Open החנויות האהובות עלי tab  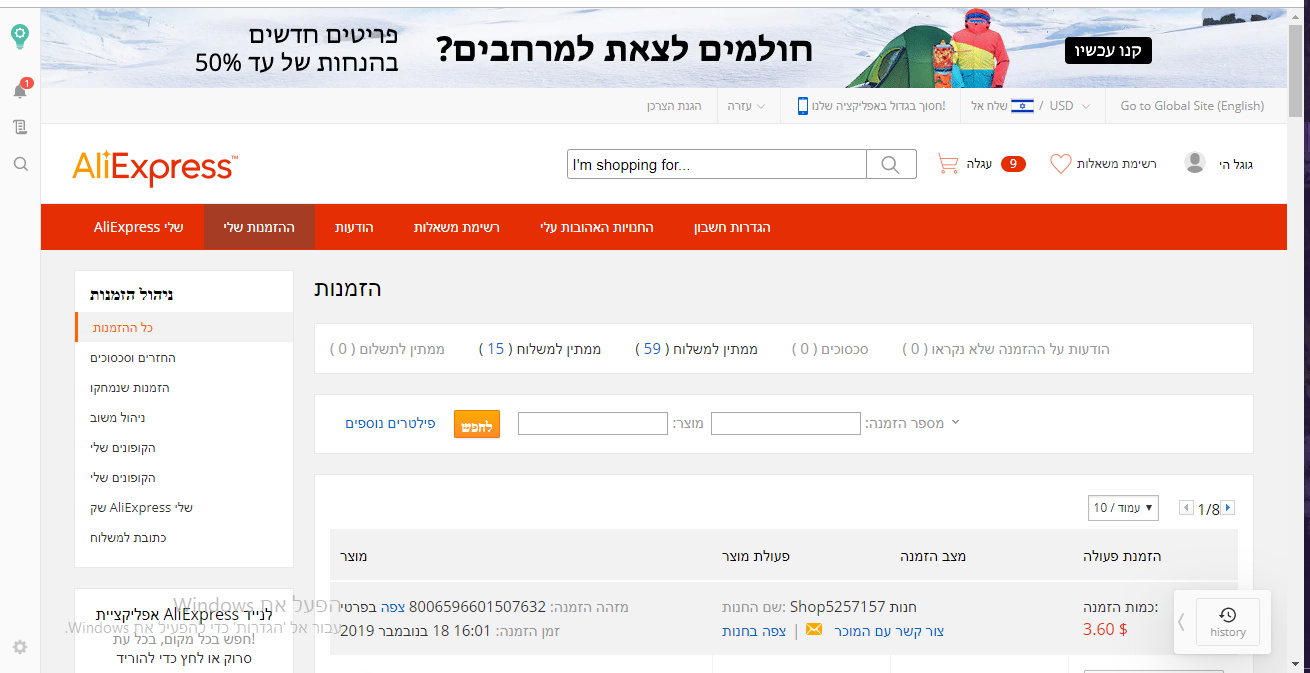tap(597, 227)
